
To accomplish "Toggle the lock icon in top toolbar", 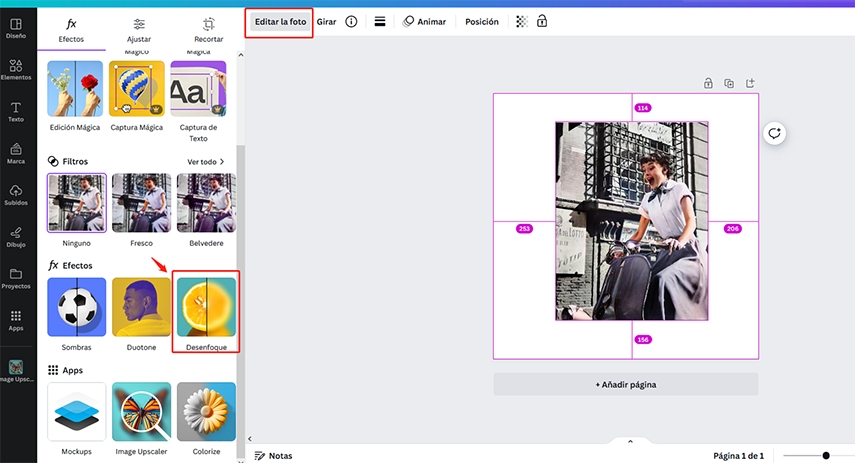I will click(x=541, y=21).
